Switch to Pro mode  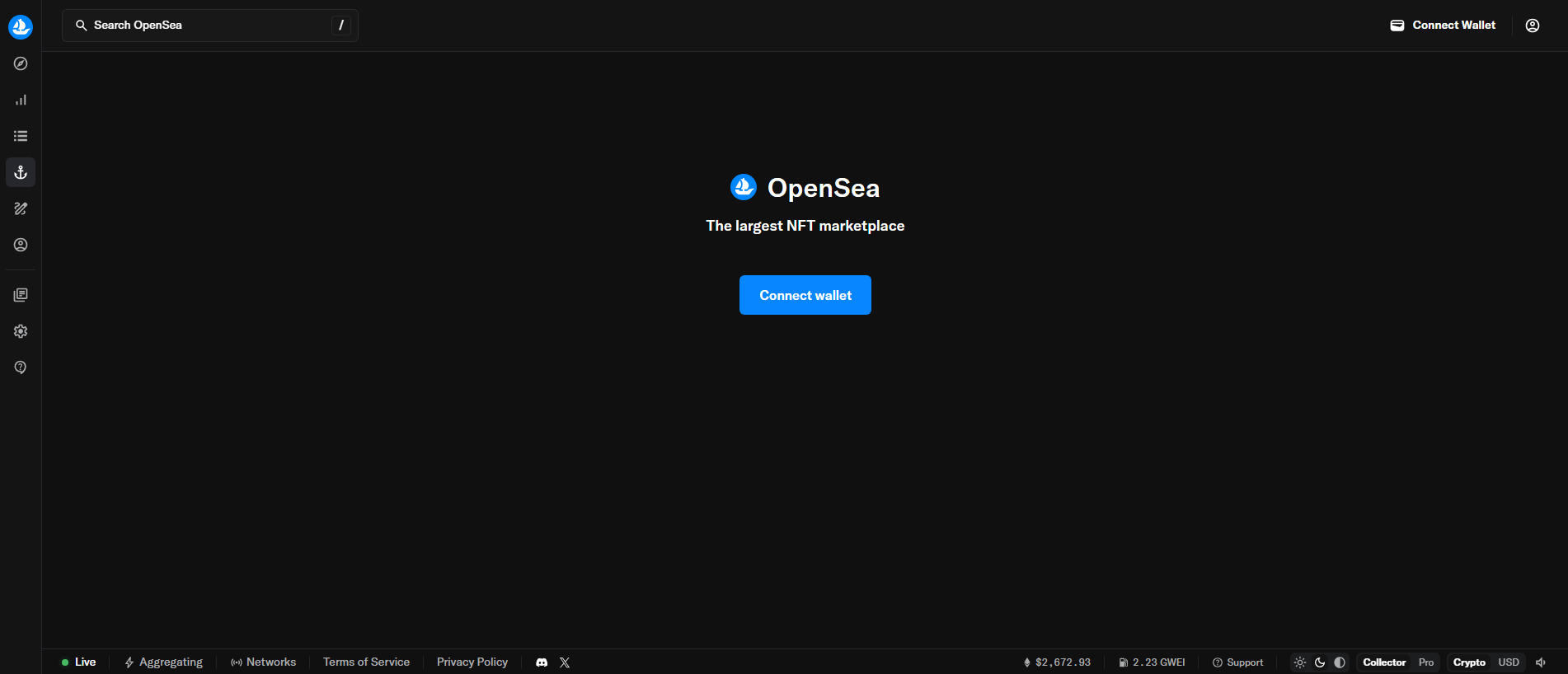(1426, 662)
